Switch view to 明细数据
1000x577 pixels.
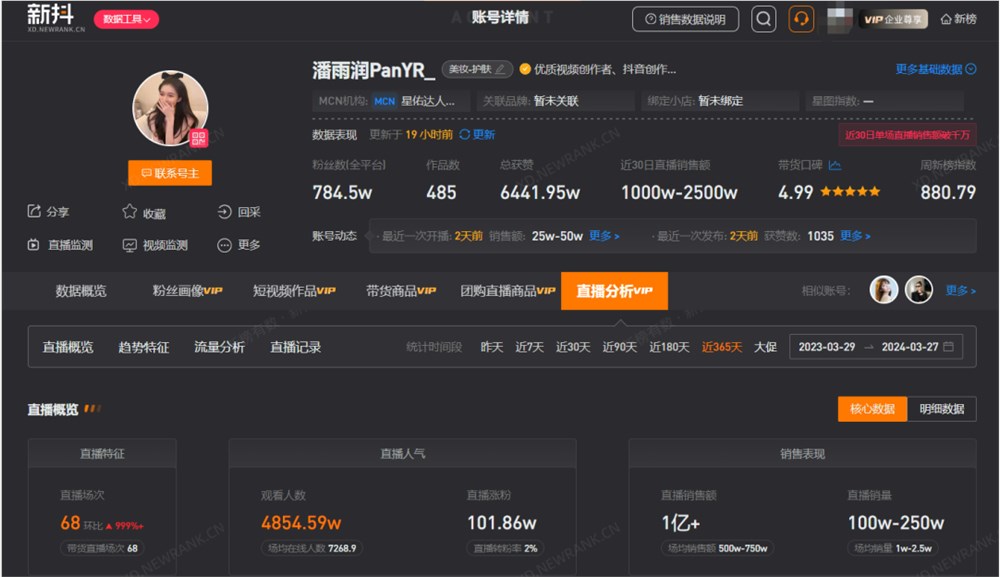(x=940, y=409)
